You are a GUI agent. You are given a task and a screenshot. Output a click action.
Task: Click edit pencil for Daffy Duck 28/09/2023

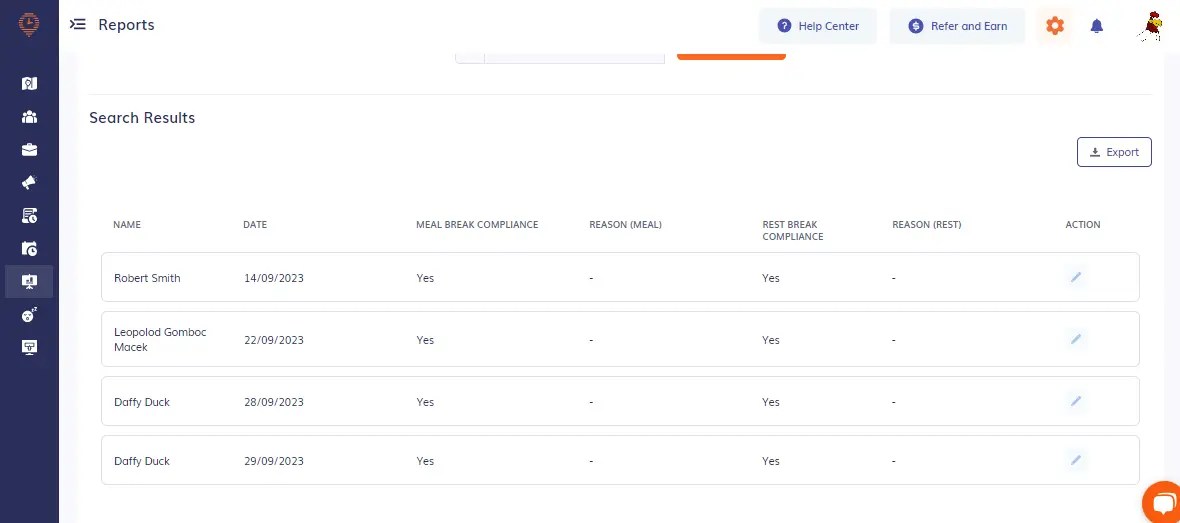tap(1076, 402)
